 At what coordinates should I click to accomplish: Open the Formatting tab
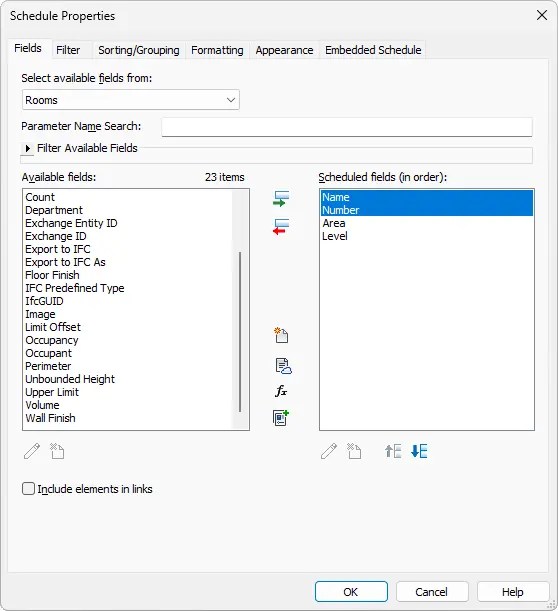pyautogui.click(x=217, y=50)
